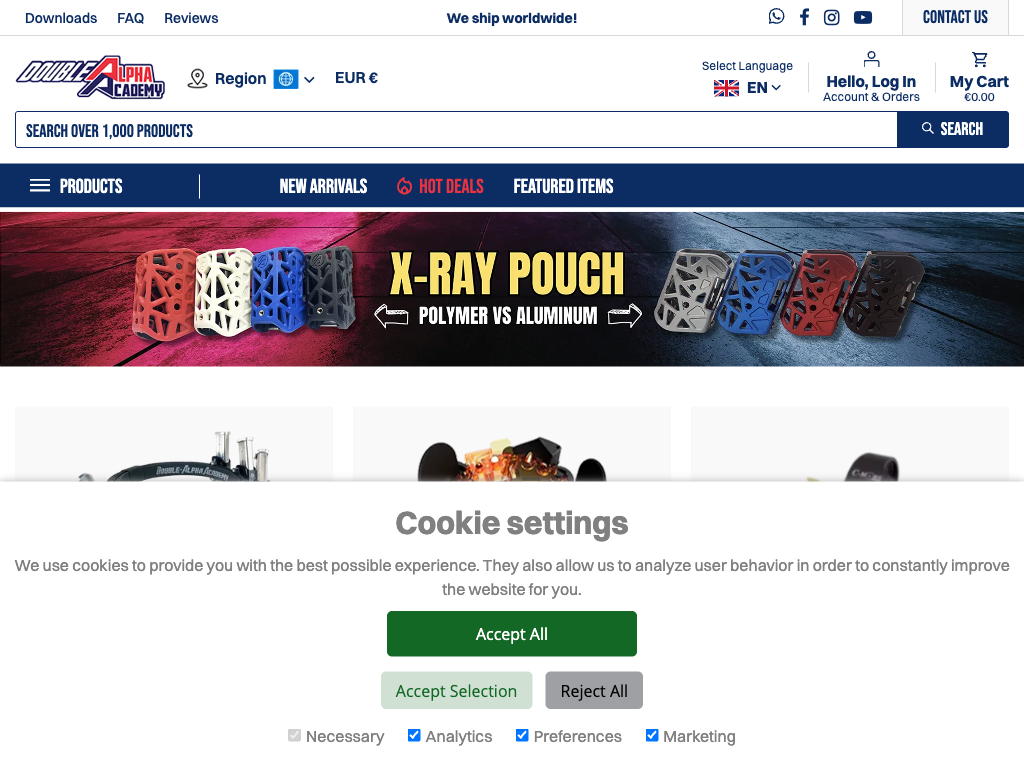The width and height of the screenshot is (1024, 768).
Task: Open the WhatsApp icon in header
Action: pos(776,17)
